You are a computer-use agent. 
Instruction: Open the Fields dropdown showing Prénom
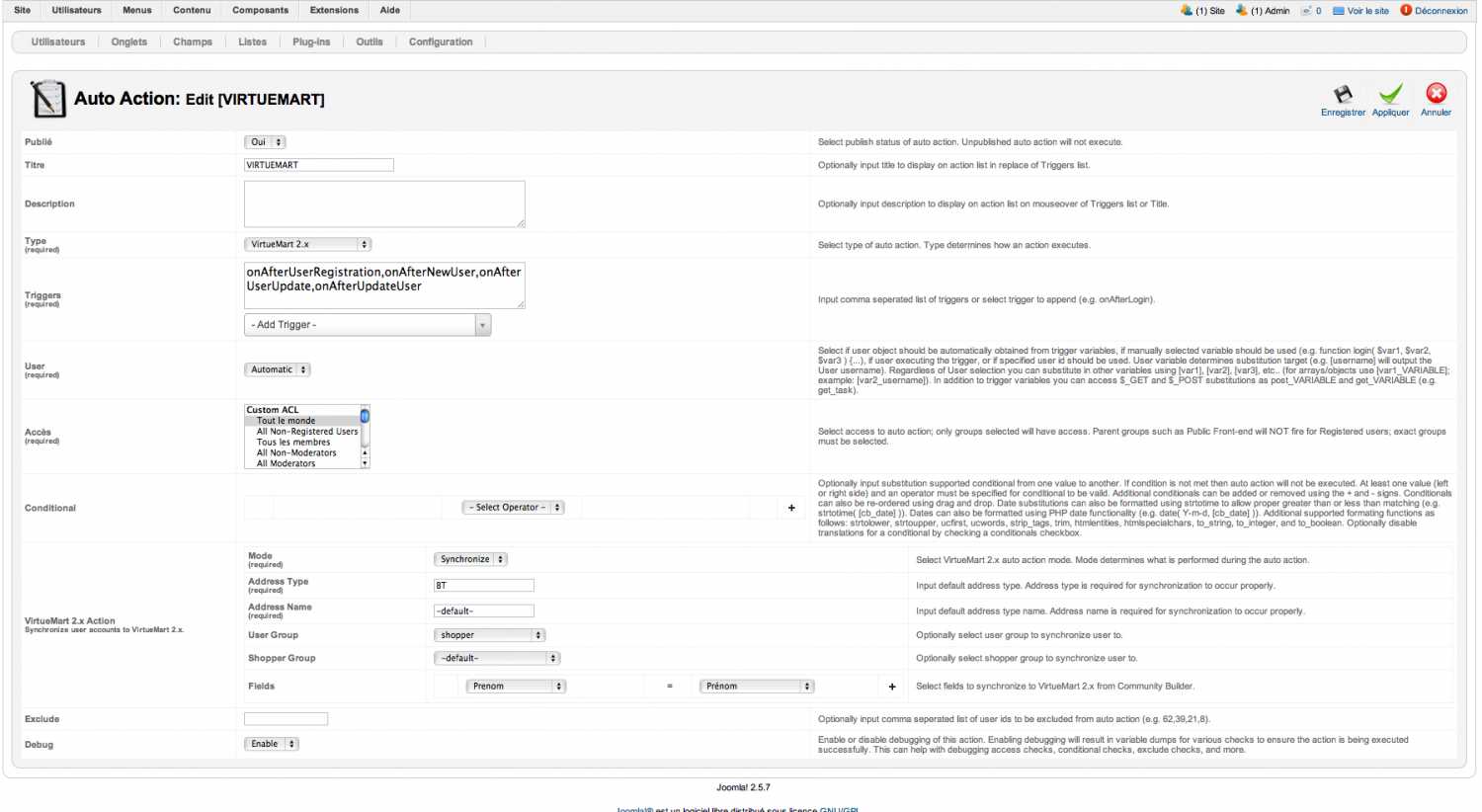[x=757, y=687]
